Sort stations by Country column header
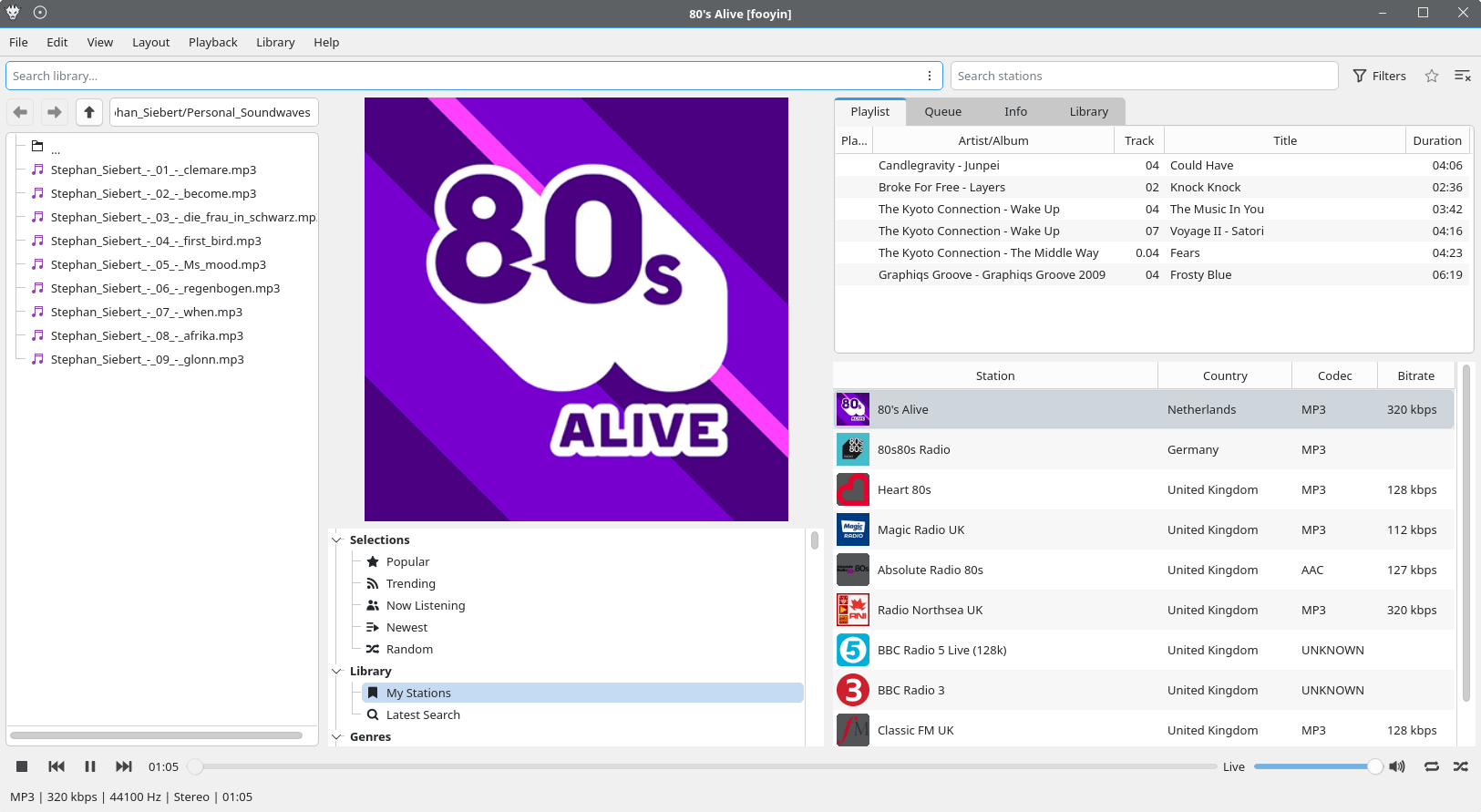The image size is (1481, 812). pos(1225,375)
